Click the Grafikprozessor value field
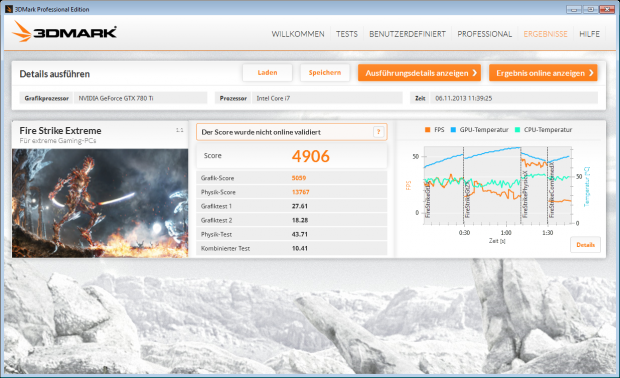The width and height of the screenshot is (620, 378). tap(140, 98)
